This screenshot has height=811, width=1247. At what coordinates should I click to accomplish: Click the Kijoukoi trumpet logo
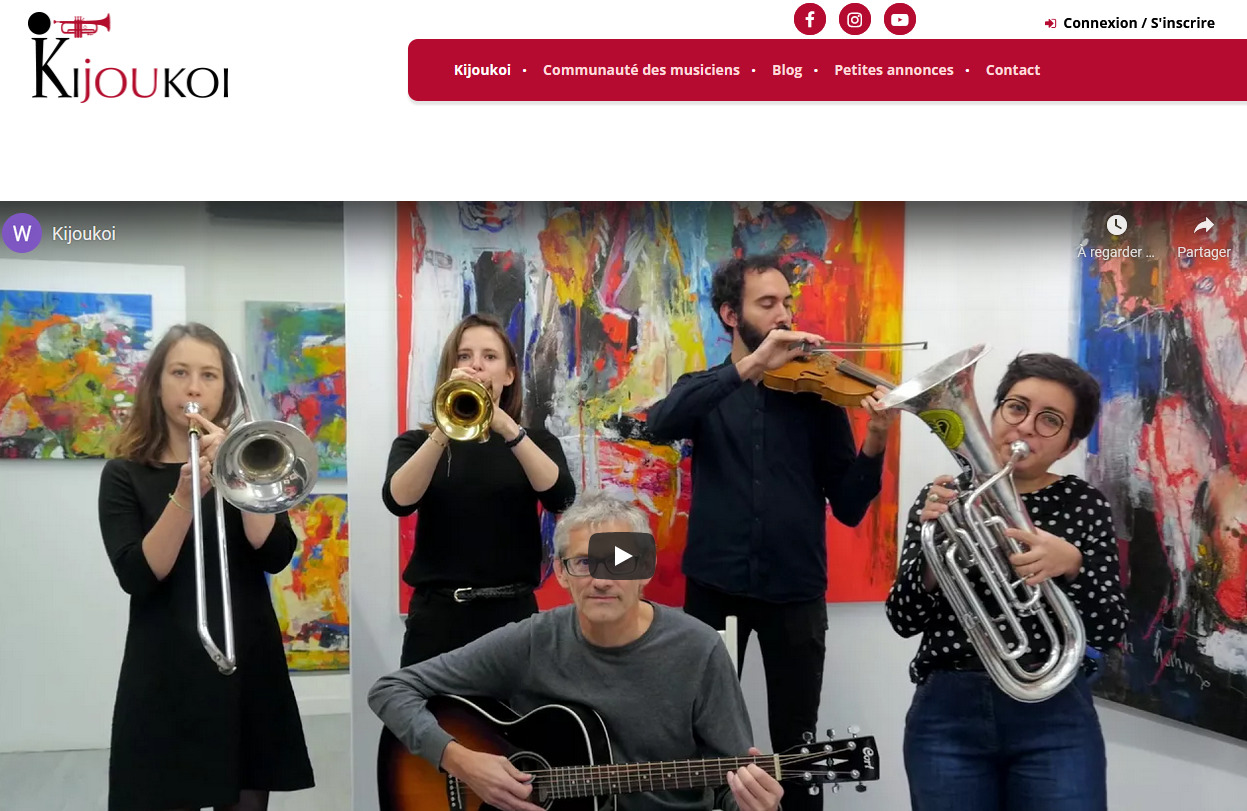(130, 57)
